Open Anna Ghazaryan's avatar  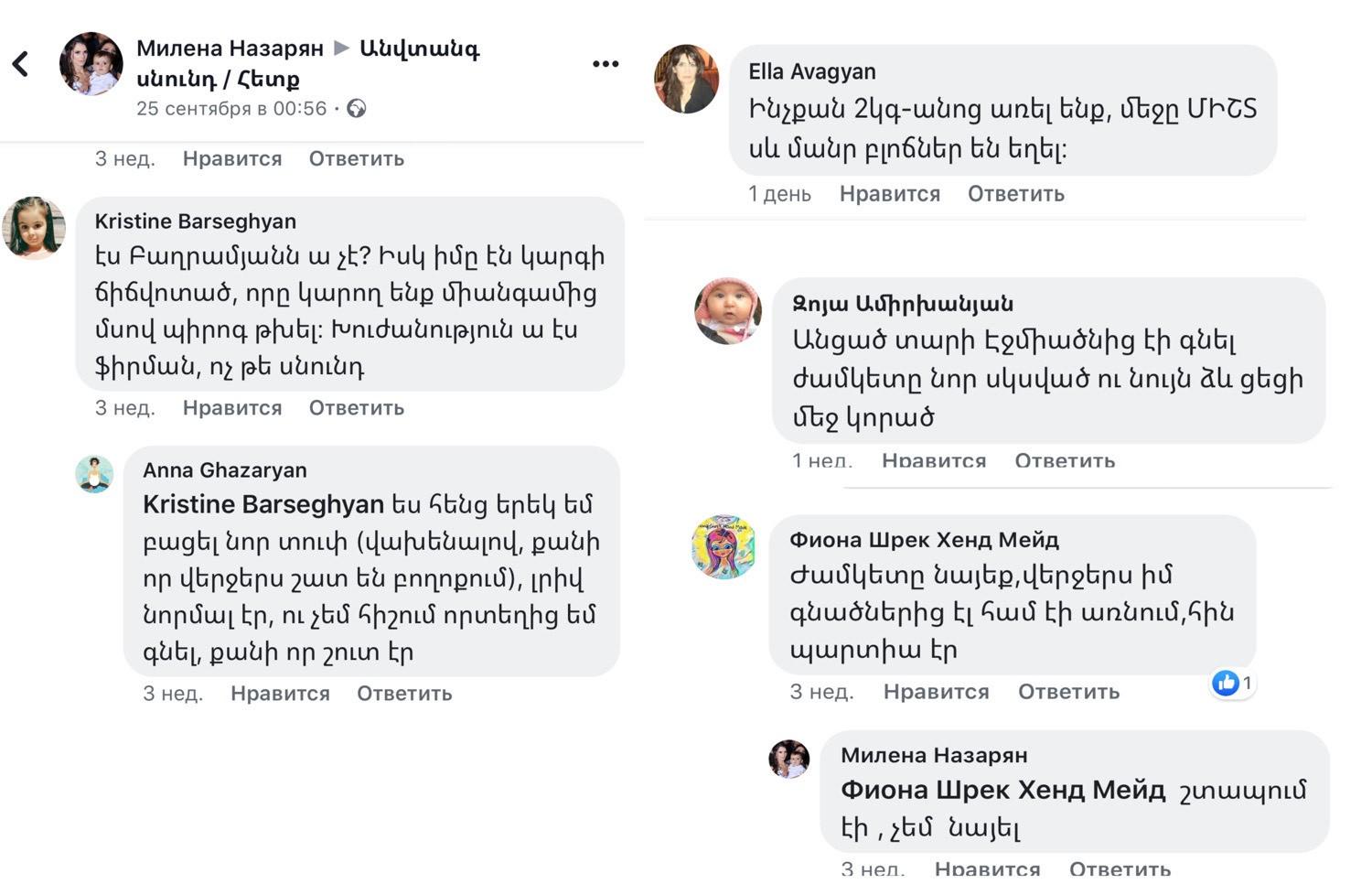[94, 474]
